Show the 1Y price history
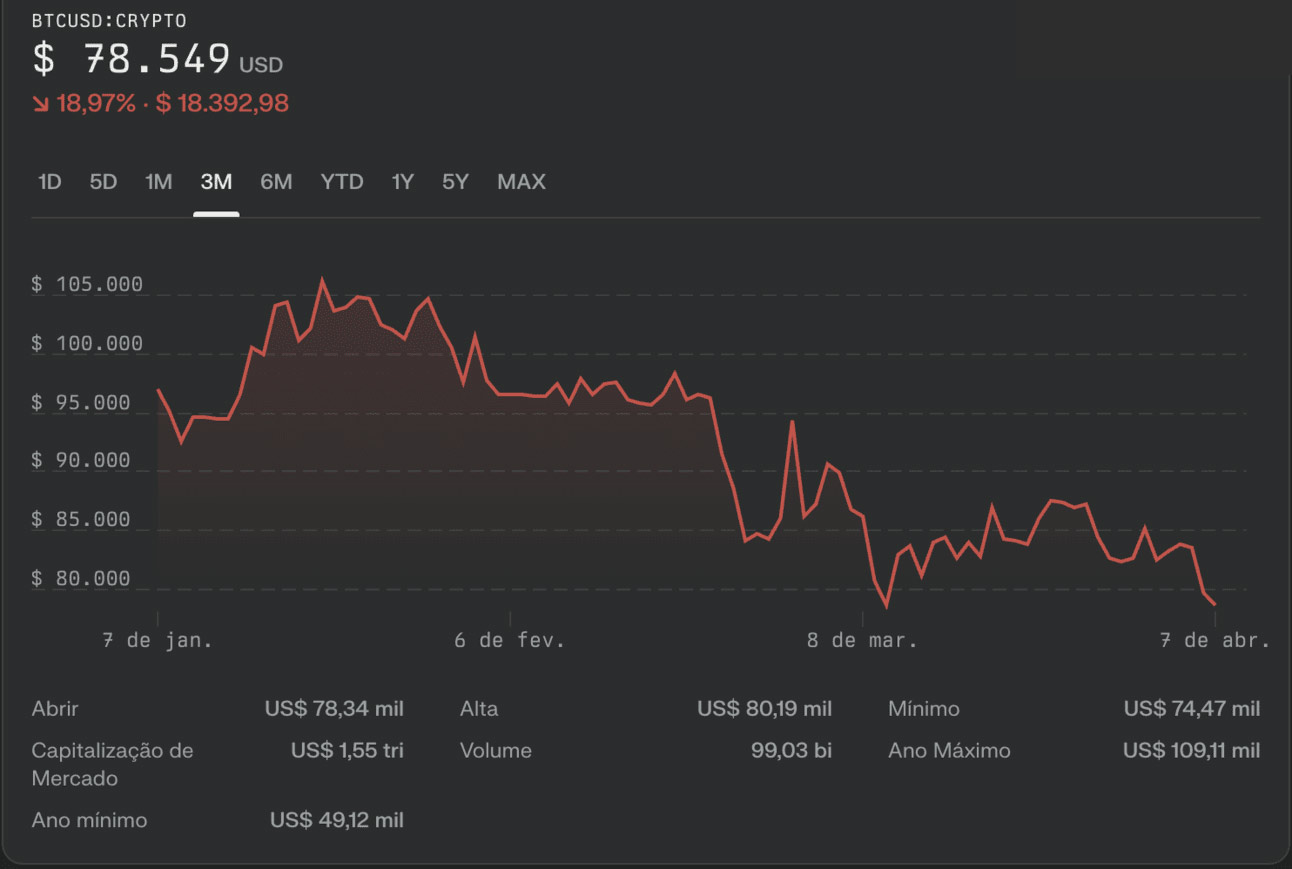The height and width of the screenshot is (869, 1292). [402, 182]
